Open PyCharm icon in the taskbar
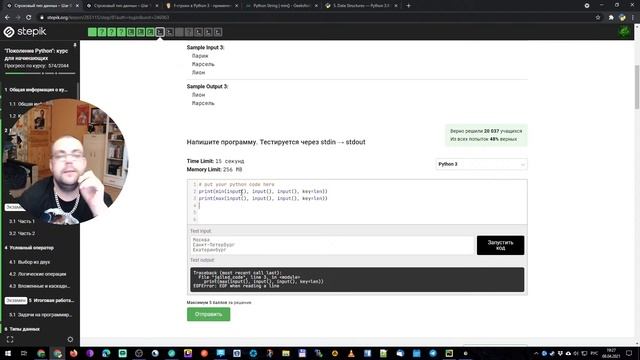Image resolution: width=640 pixels, height=360 pixels. point(449,353)
